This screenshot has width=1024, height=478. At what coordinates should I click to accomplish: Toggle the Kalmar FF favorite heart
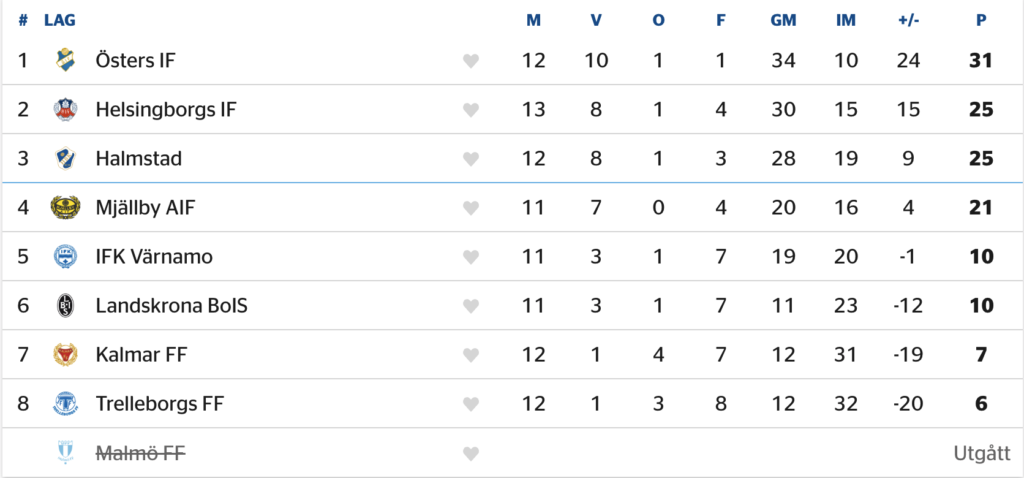[x=471, y=355]
